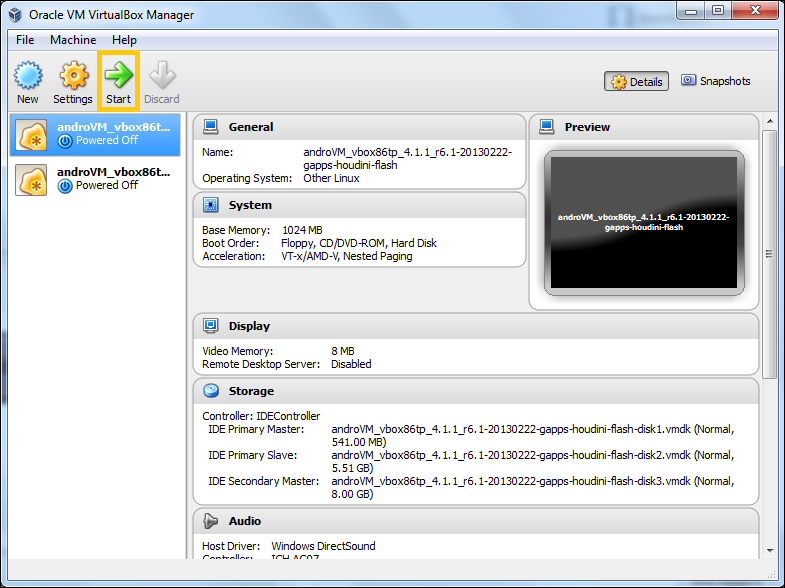Open the Help menu

[x=124, y=40]
